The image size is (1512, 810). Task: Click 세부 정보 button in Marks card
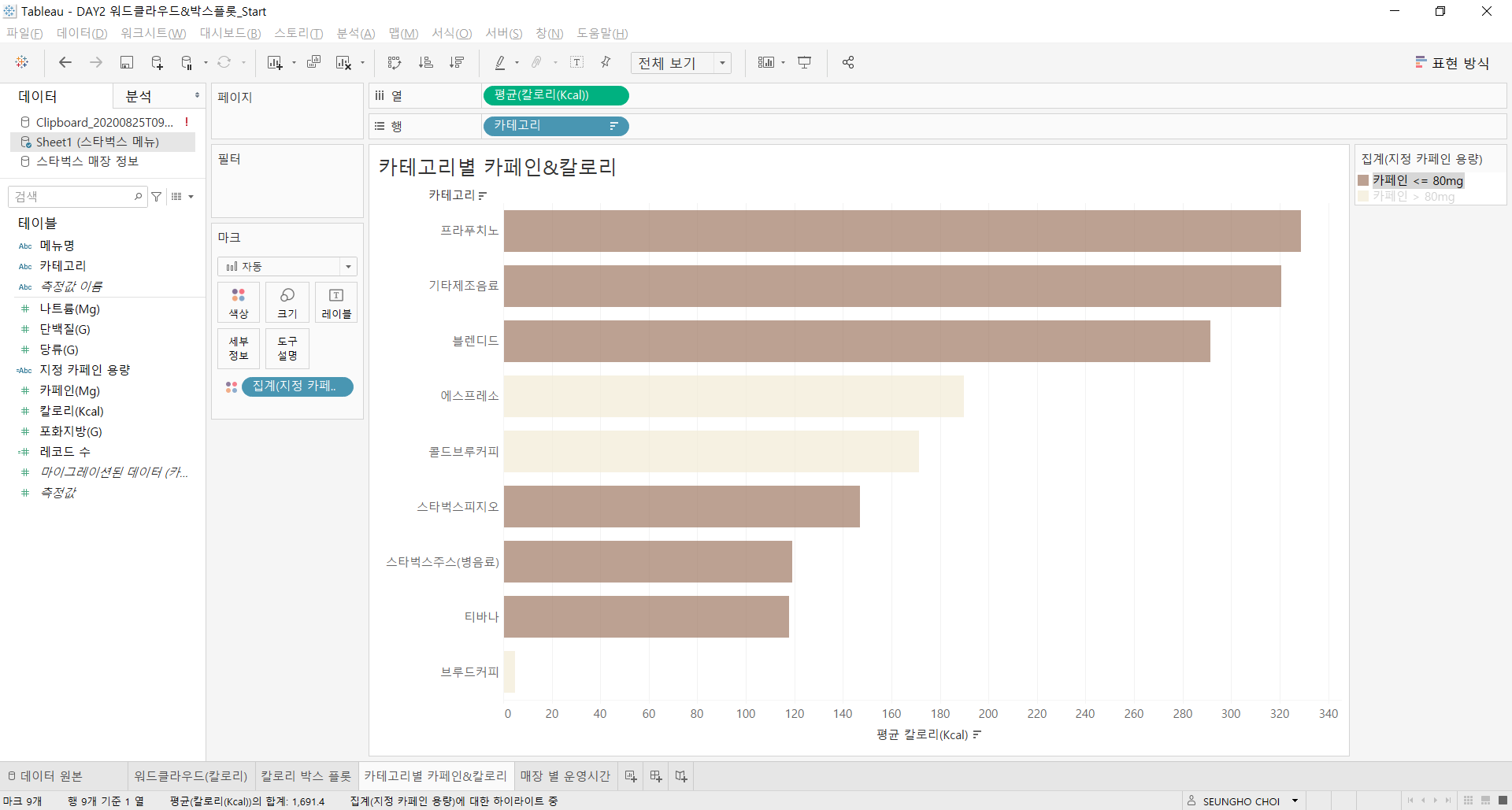pyautogui.click(x=239, y=349)
